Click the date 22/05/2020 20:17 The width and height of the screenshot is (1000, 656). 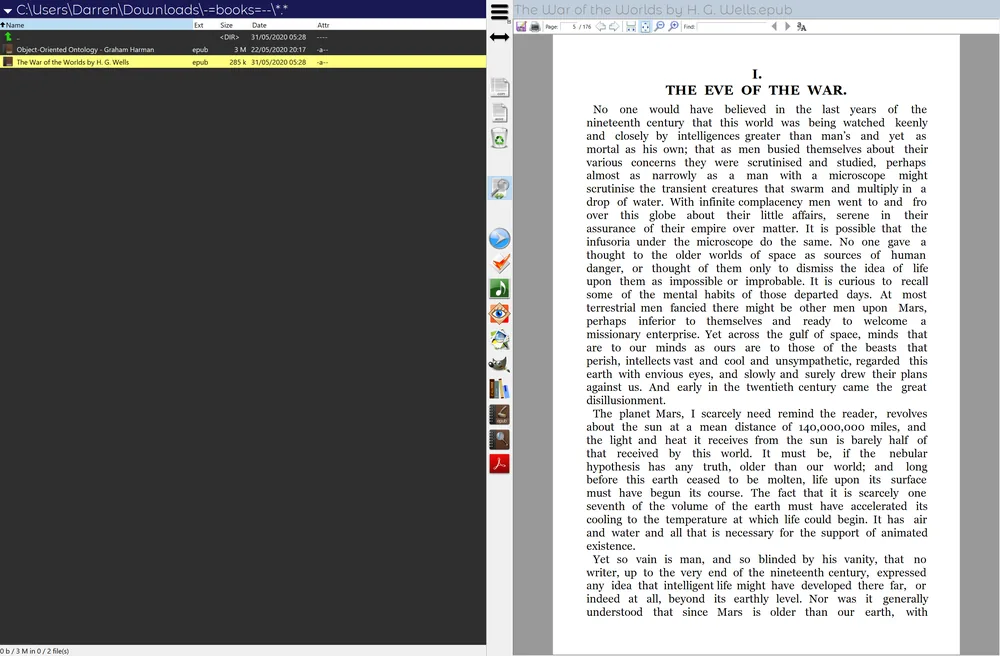(x=279, y=49)
